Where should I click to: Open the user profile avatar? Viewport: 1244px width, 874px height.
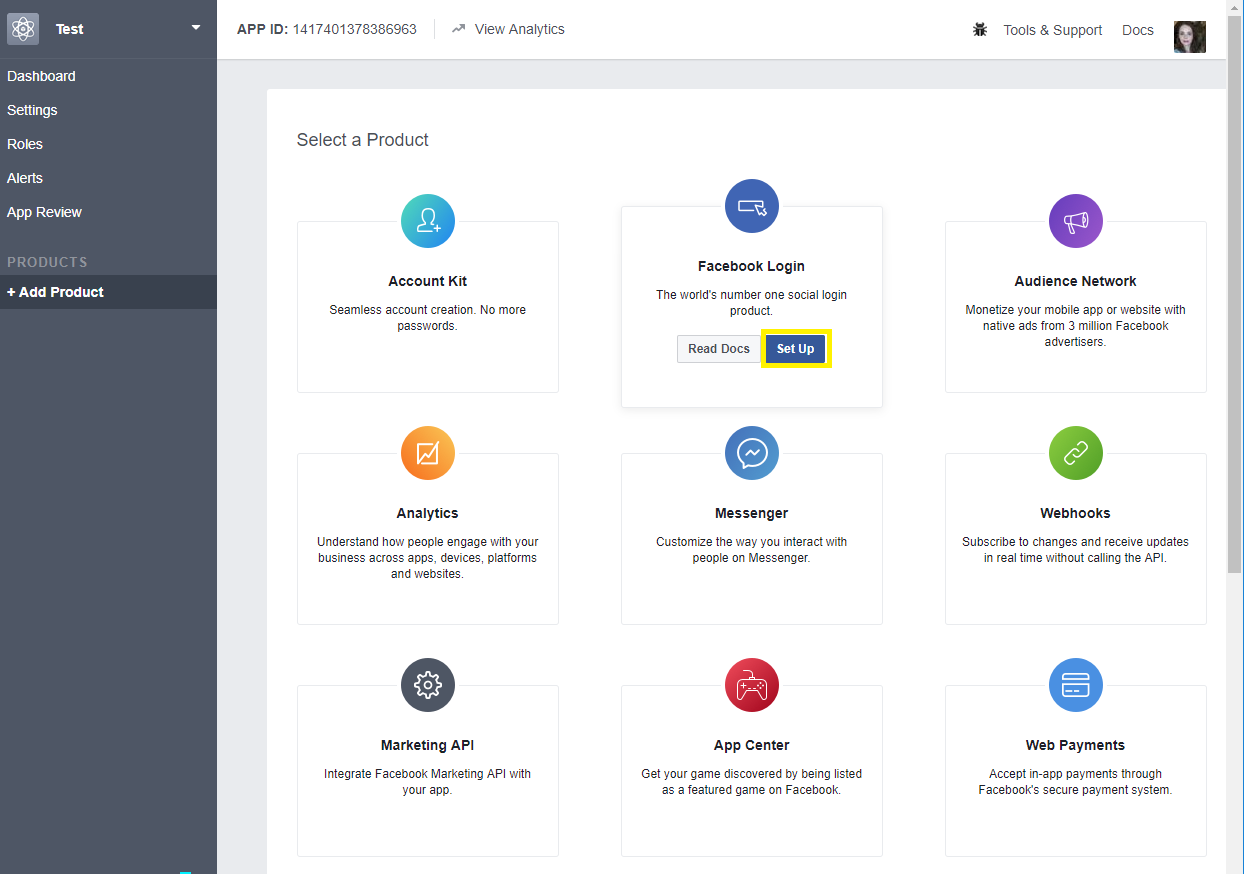[x=1190, y=36]
